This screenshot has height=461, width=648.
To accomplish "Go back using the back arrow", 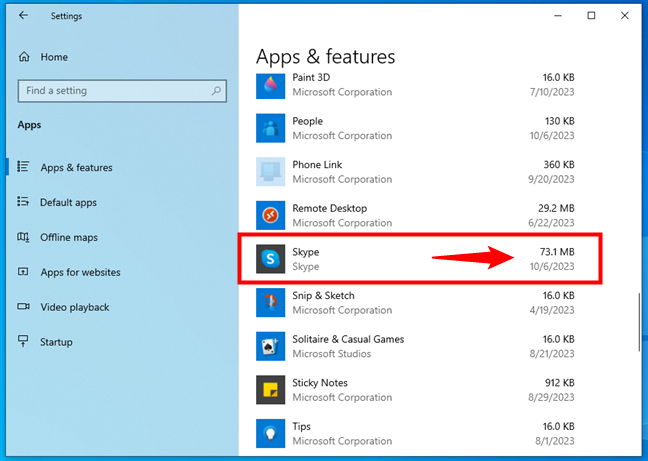I will [23, 16].
